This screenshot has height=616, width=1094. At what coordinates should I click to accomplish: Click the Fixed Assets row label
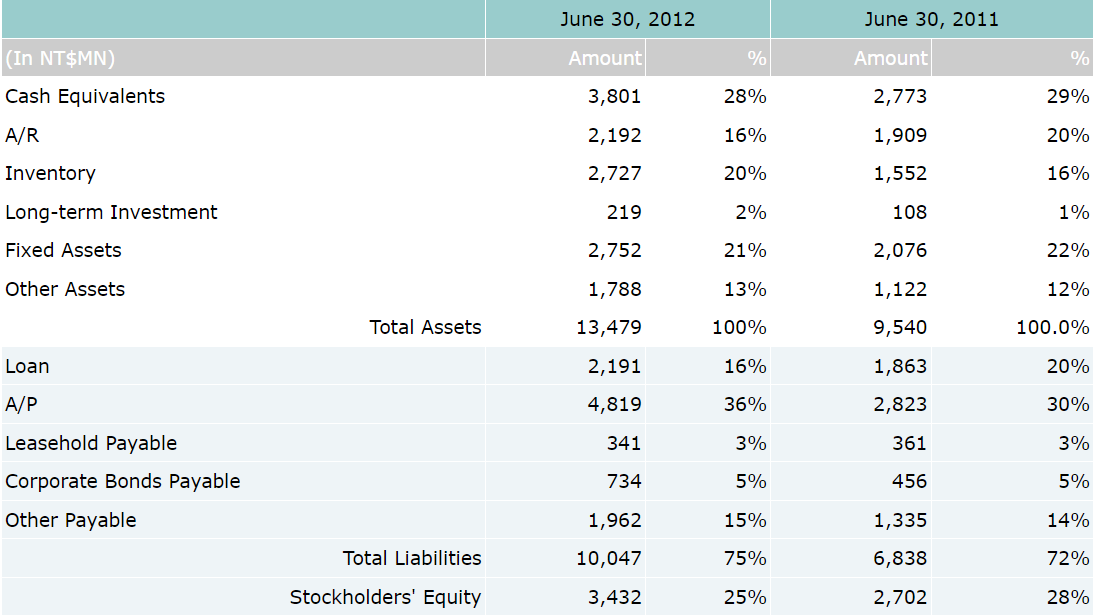pos(63,250)
